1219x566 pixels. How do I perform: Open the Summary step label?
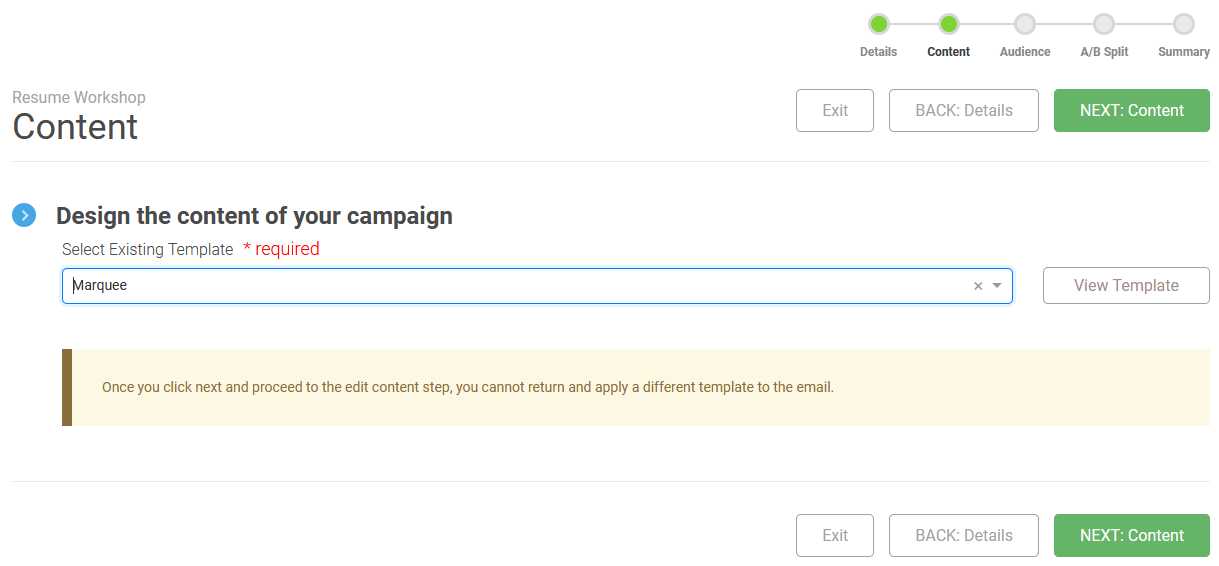(x=1184, y=52)
